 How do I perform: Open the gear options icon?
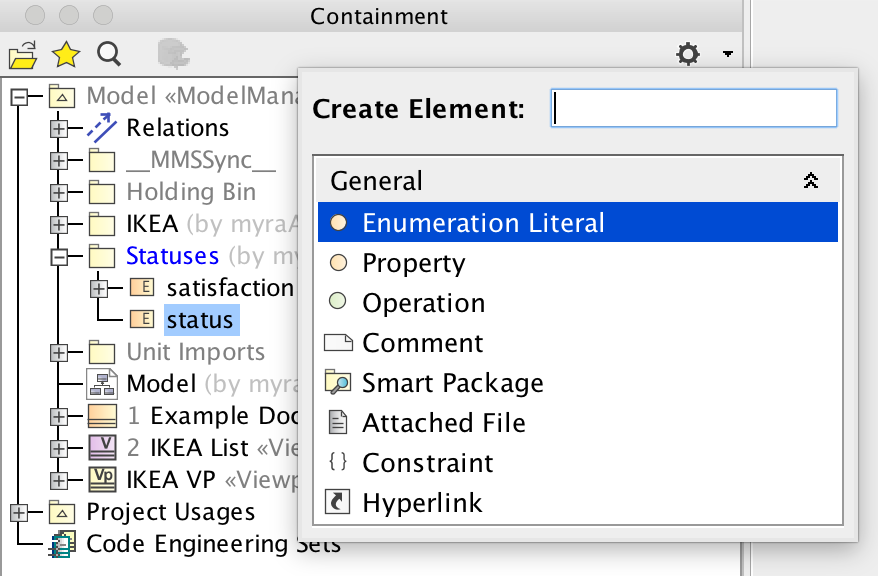click(688, 54)
